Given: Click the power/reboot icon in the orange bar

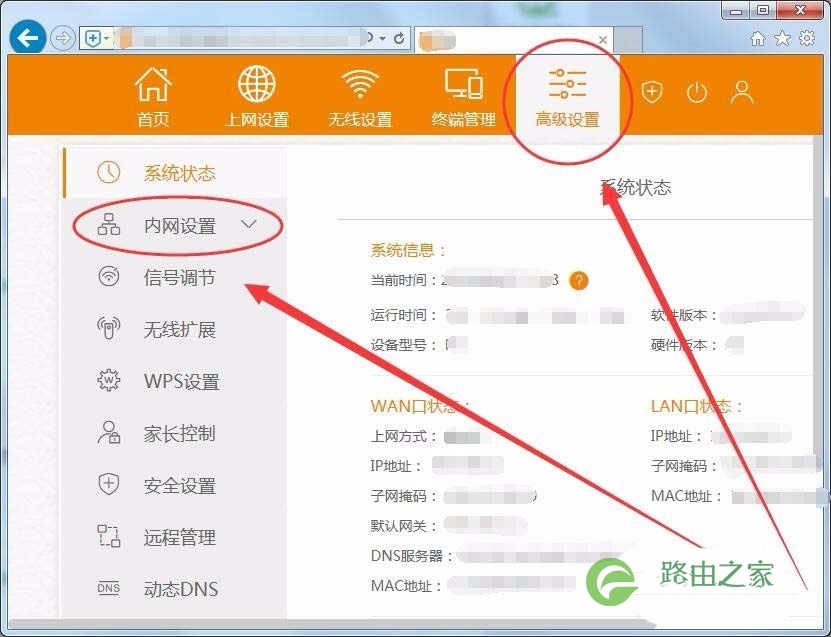Looking at the screenshot, I should click(x=697, y=93).
